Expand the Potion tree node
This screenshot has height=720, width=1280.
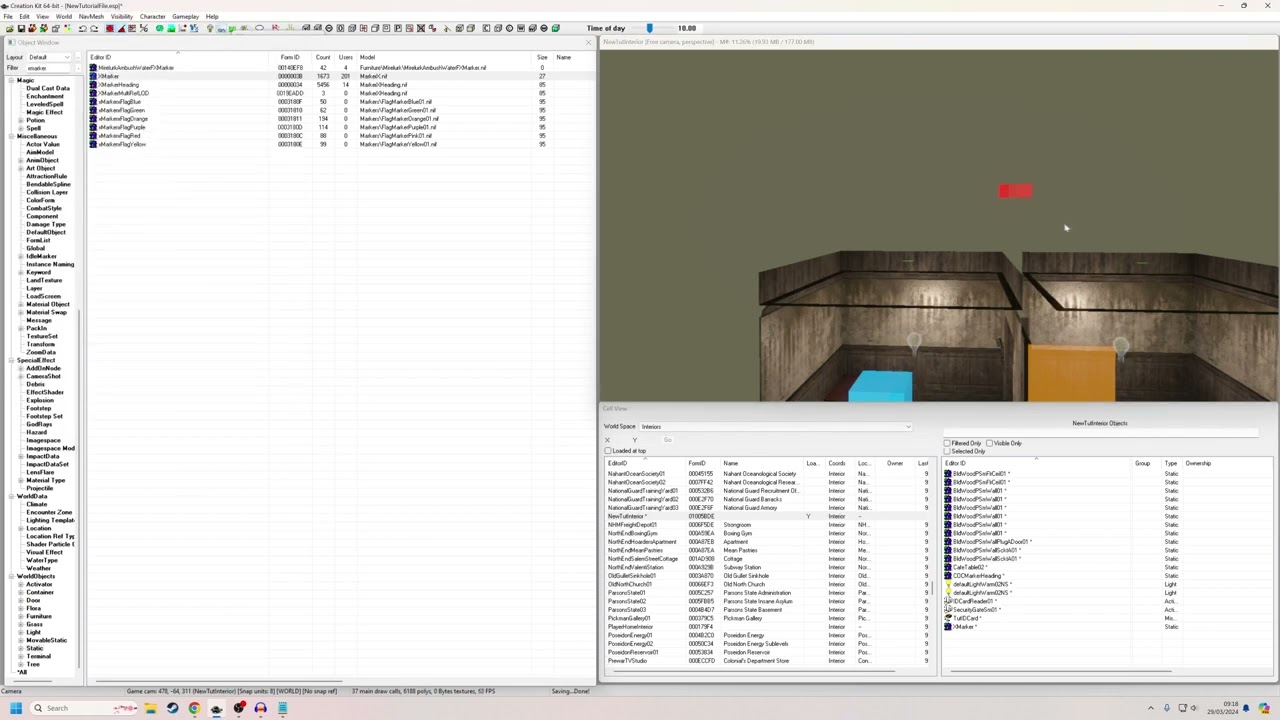click(x=21, y=120)
